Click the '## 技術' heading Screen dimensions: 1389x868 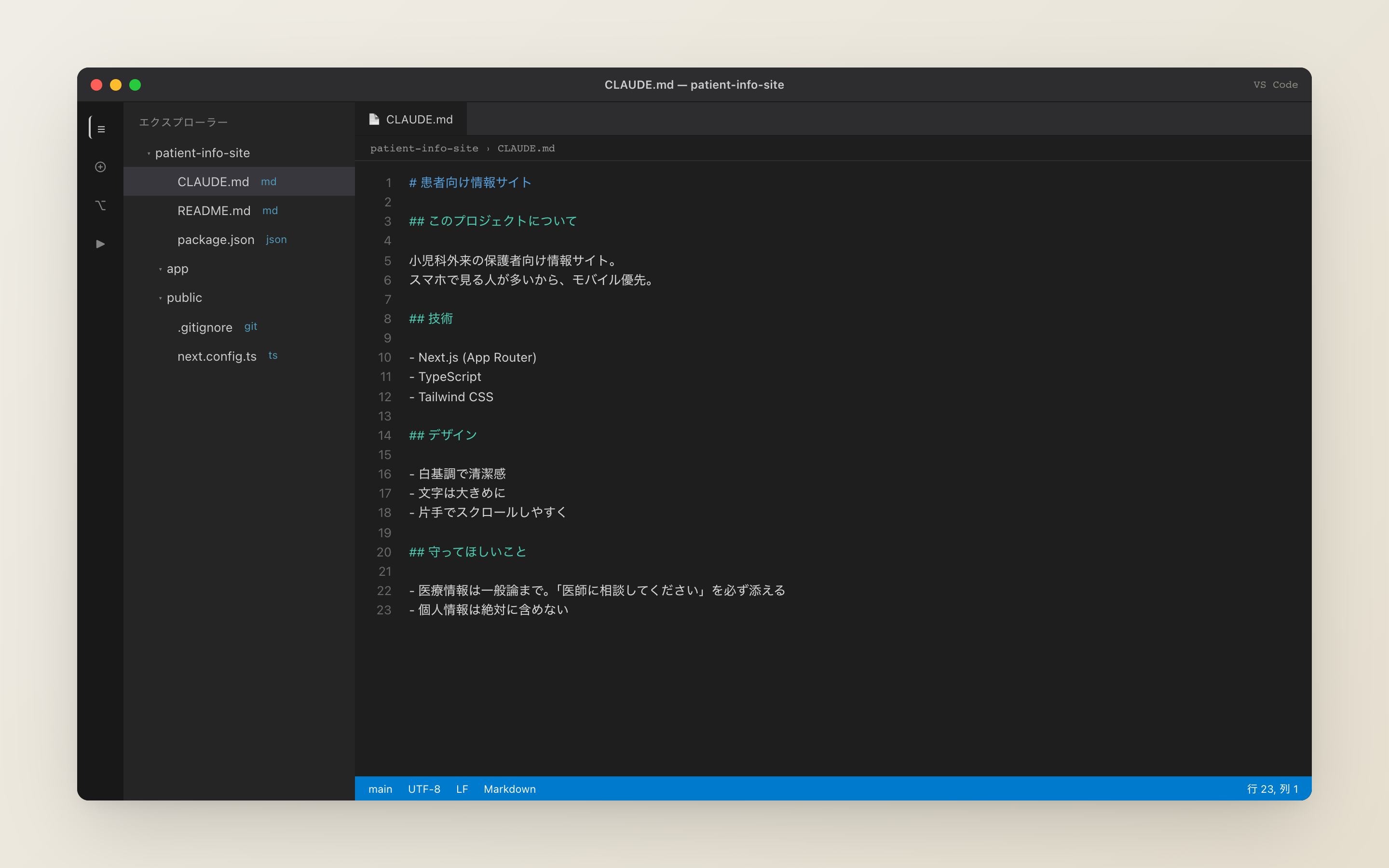click(431, 319)
